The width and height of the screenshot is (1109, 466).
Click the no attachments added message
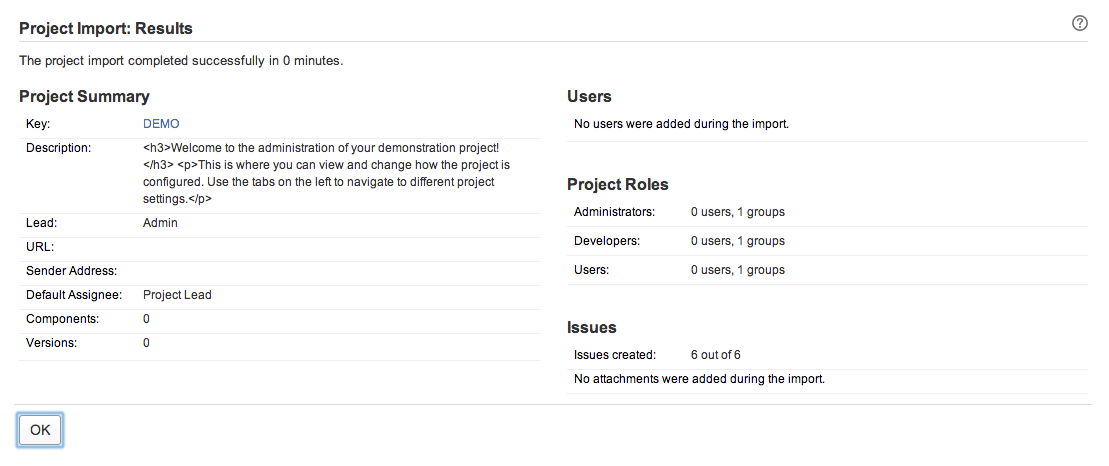click(699, 379)
